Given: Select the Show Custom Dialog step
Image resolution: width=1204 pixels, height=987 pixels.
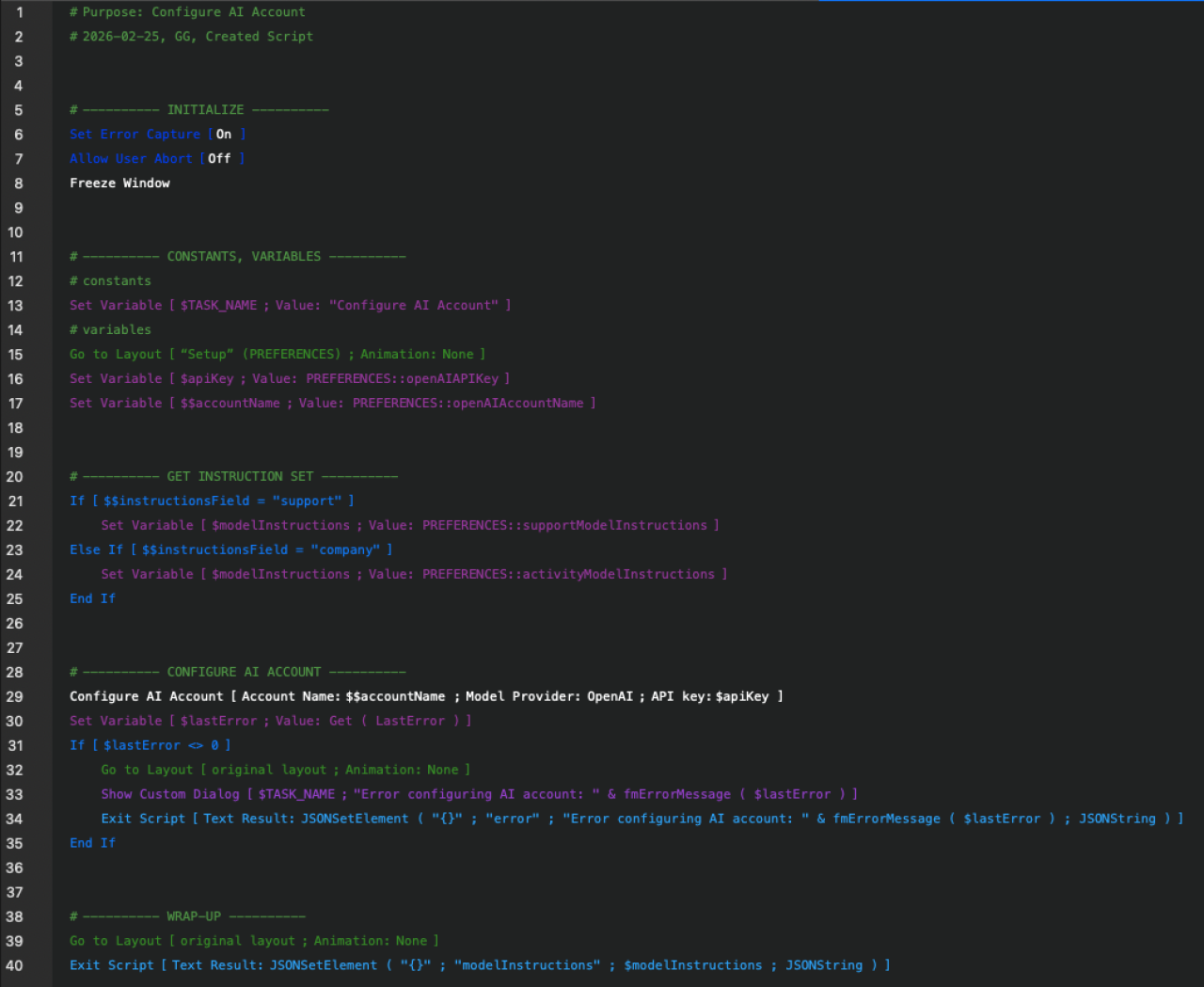Looking at the screenshot, I should point(479,795).
